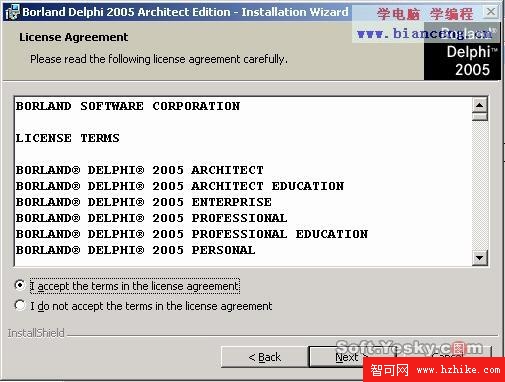This screenshot has height=382, width=505.
Task: Click the scrollbar thumb in the license box
Action: click(x=480, y=117)
